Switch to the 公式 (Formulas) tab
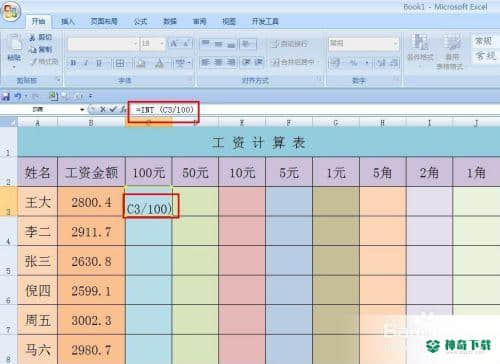Image resolution: width=500 pixels, height=364 pixels. pos(140,22)
